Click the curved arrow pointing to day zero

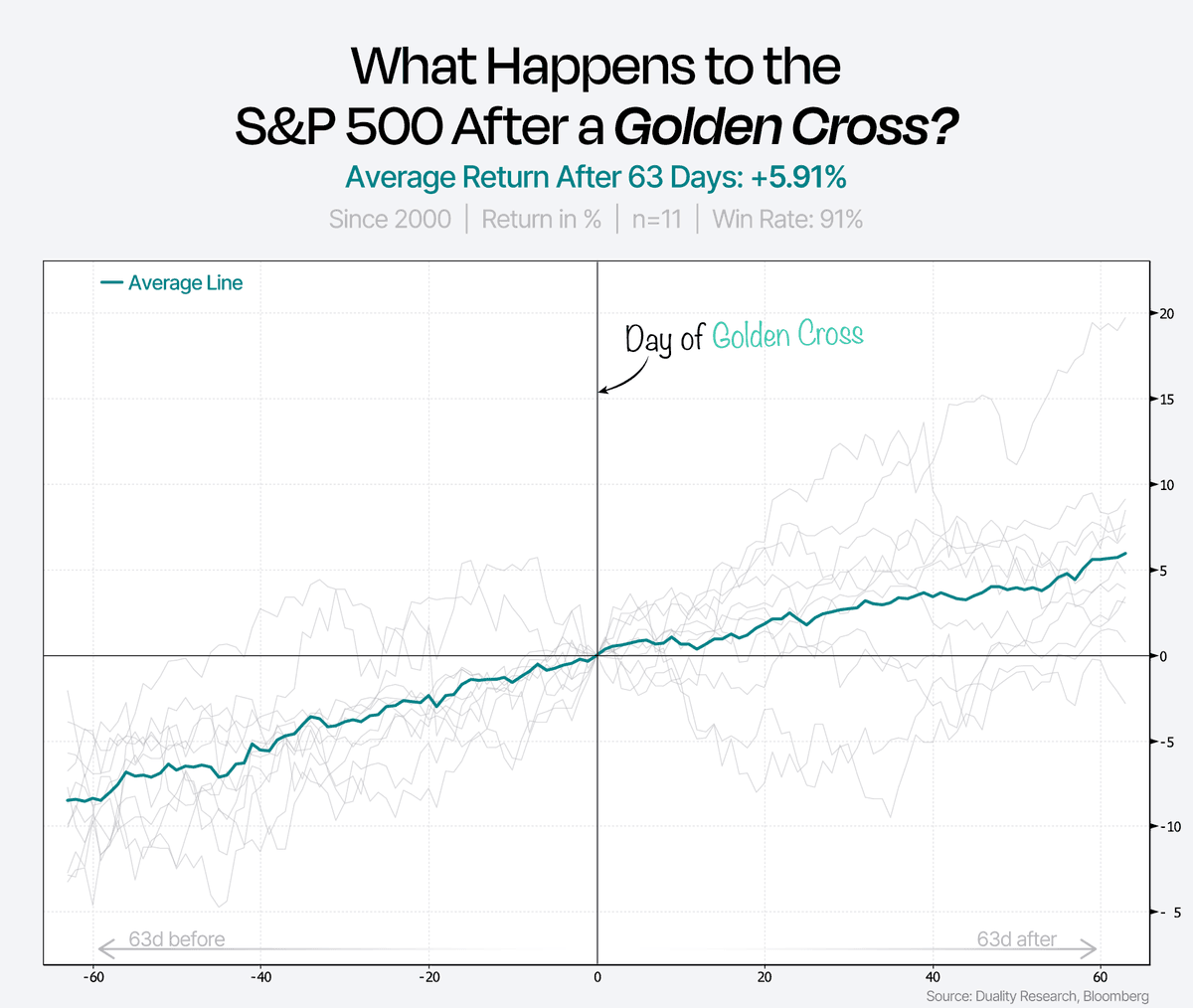pos(623,376)
